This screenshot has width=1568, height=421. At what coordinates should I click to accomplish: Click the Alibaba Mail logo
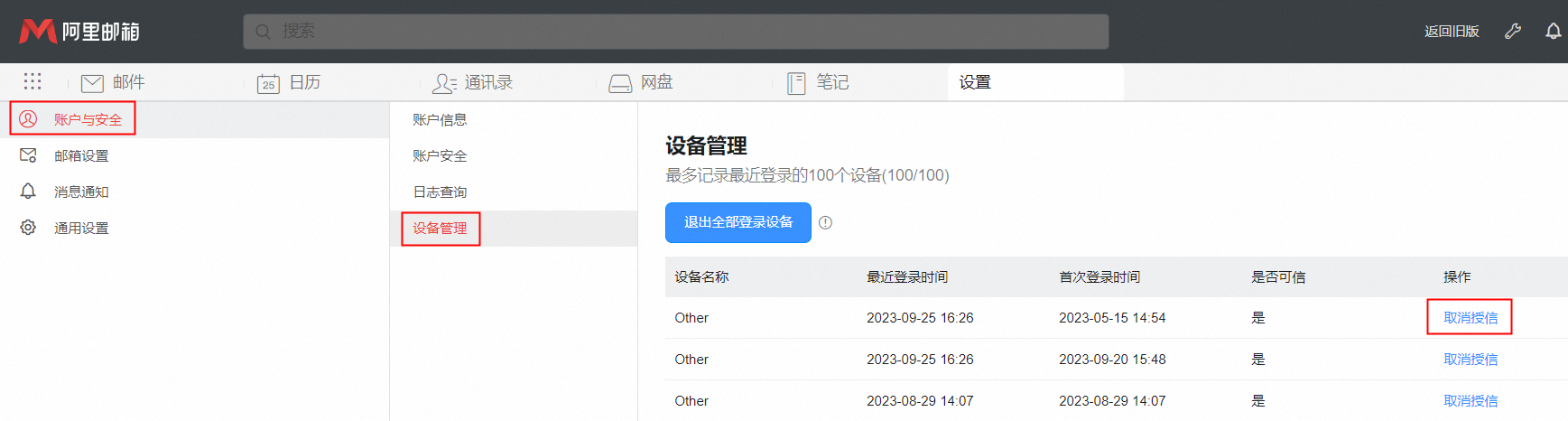(79, 32)
